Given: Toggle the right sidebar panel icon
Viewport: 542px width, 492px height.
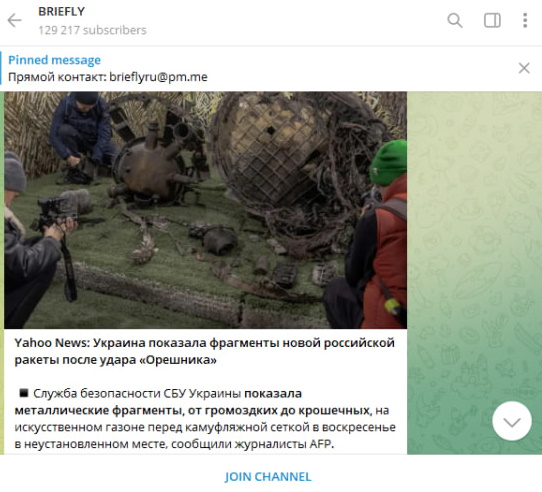Looking at the screenshot, I should pos(492,20).
